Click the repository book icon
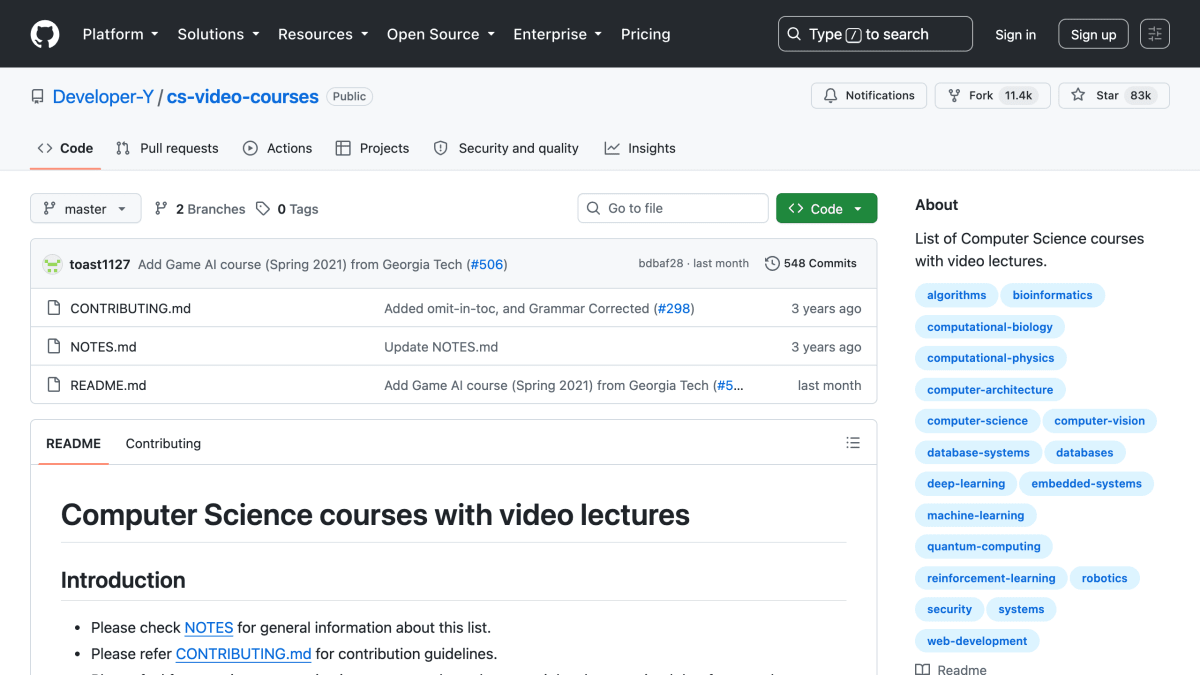 pyautogui.click(x=38, y=97)
